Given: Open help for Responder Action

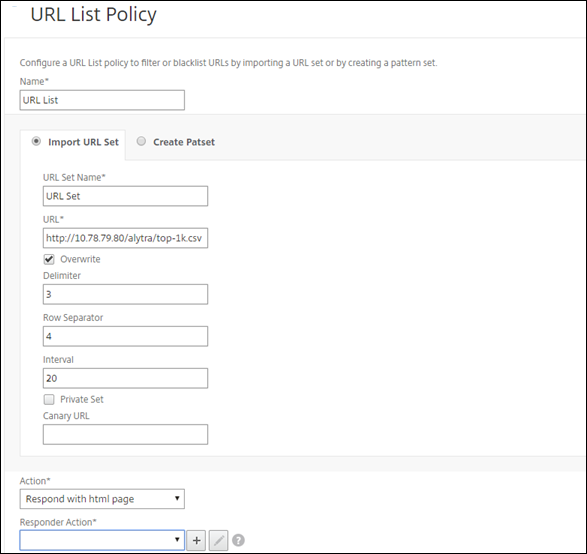Looking at the screenshot, I should pos(238,540).
